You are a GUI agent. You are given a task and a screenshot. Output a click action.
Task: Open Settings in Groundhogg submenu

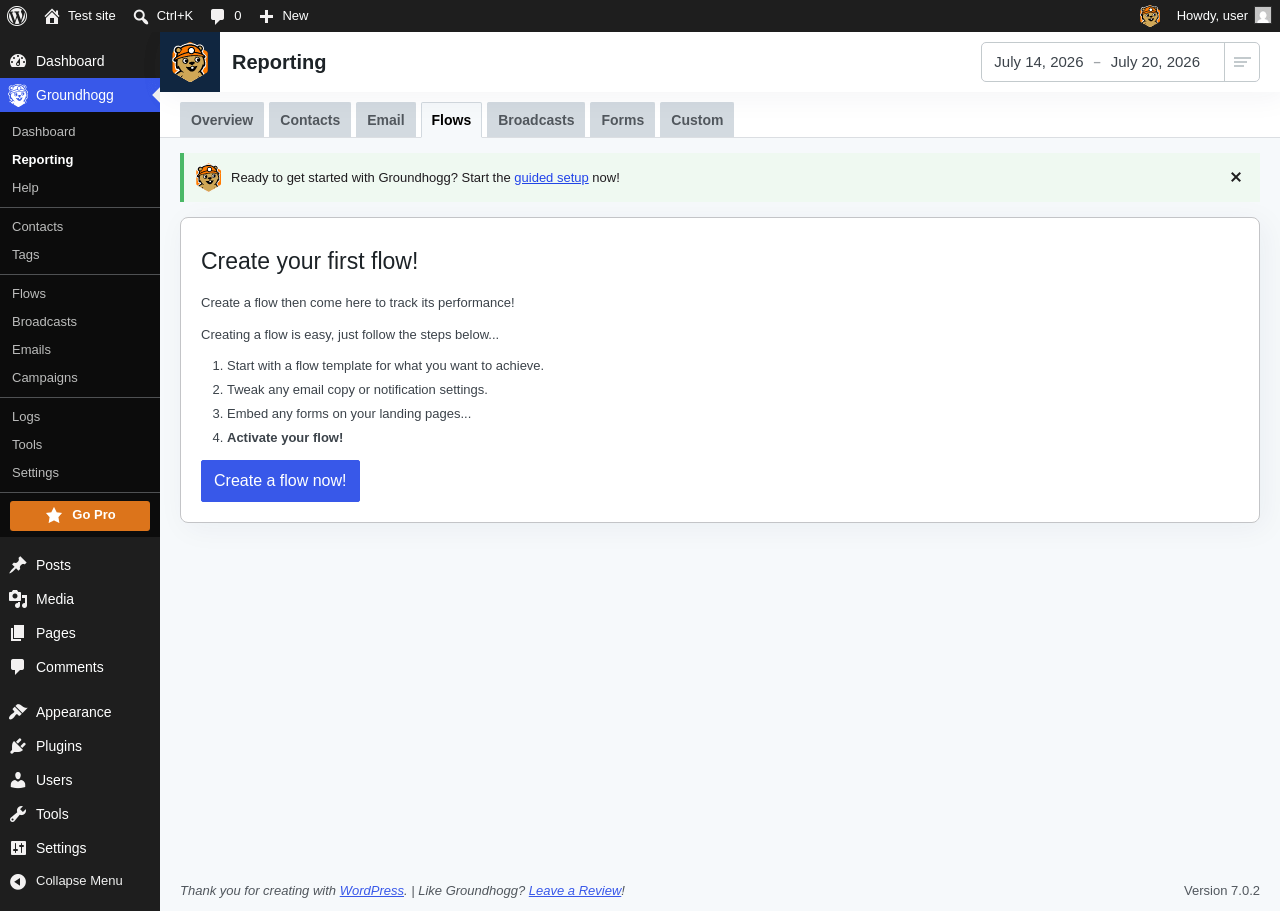80,473
